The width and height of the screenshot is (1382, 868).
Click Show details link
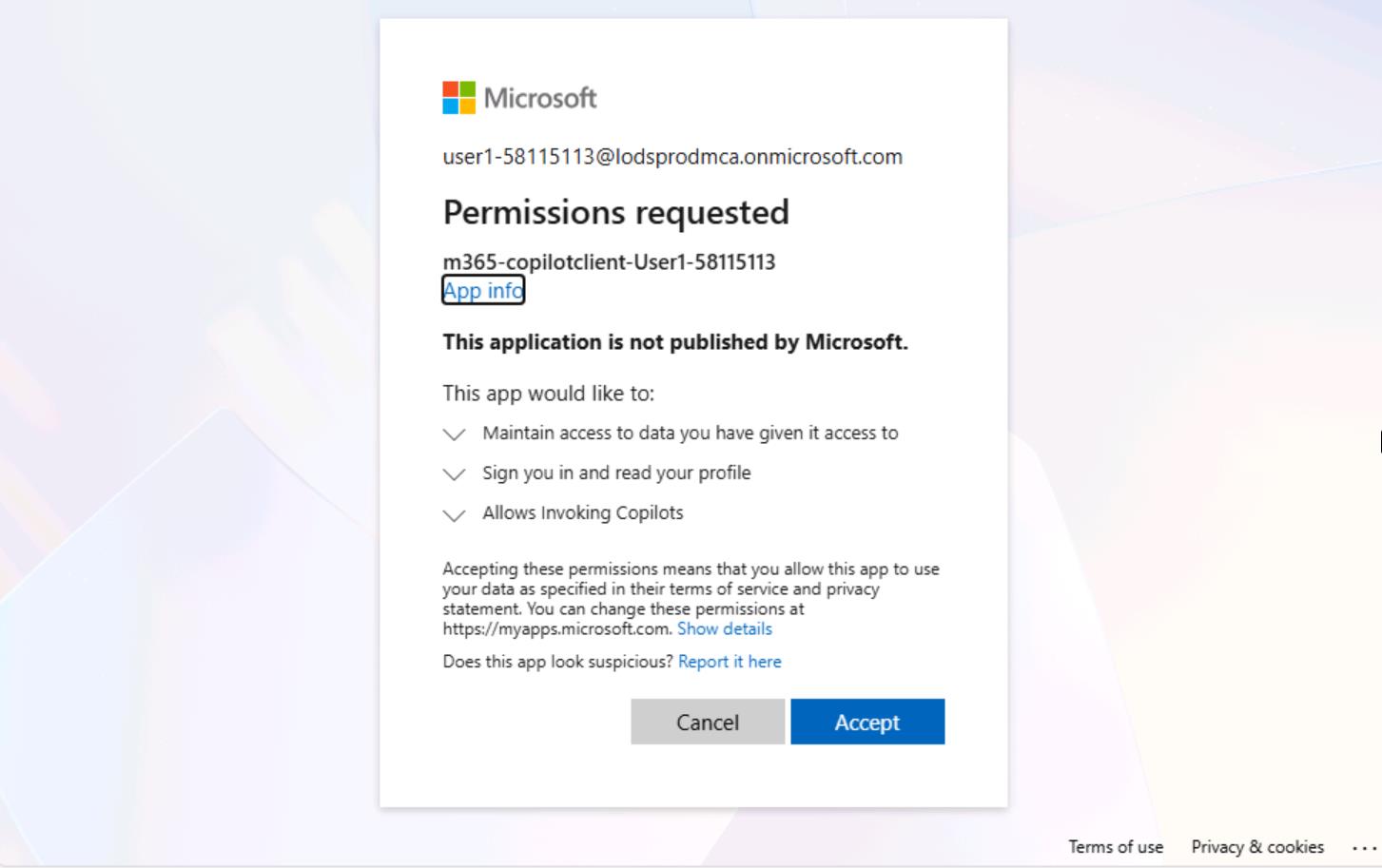click(x=724, y=629)
